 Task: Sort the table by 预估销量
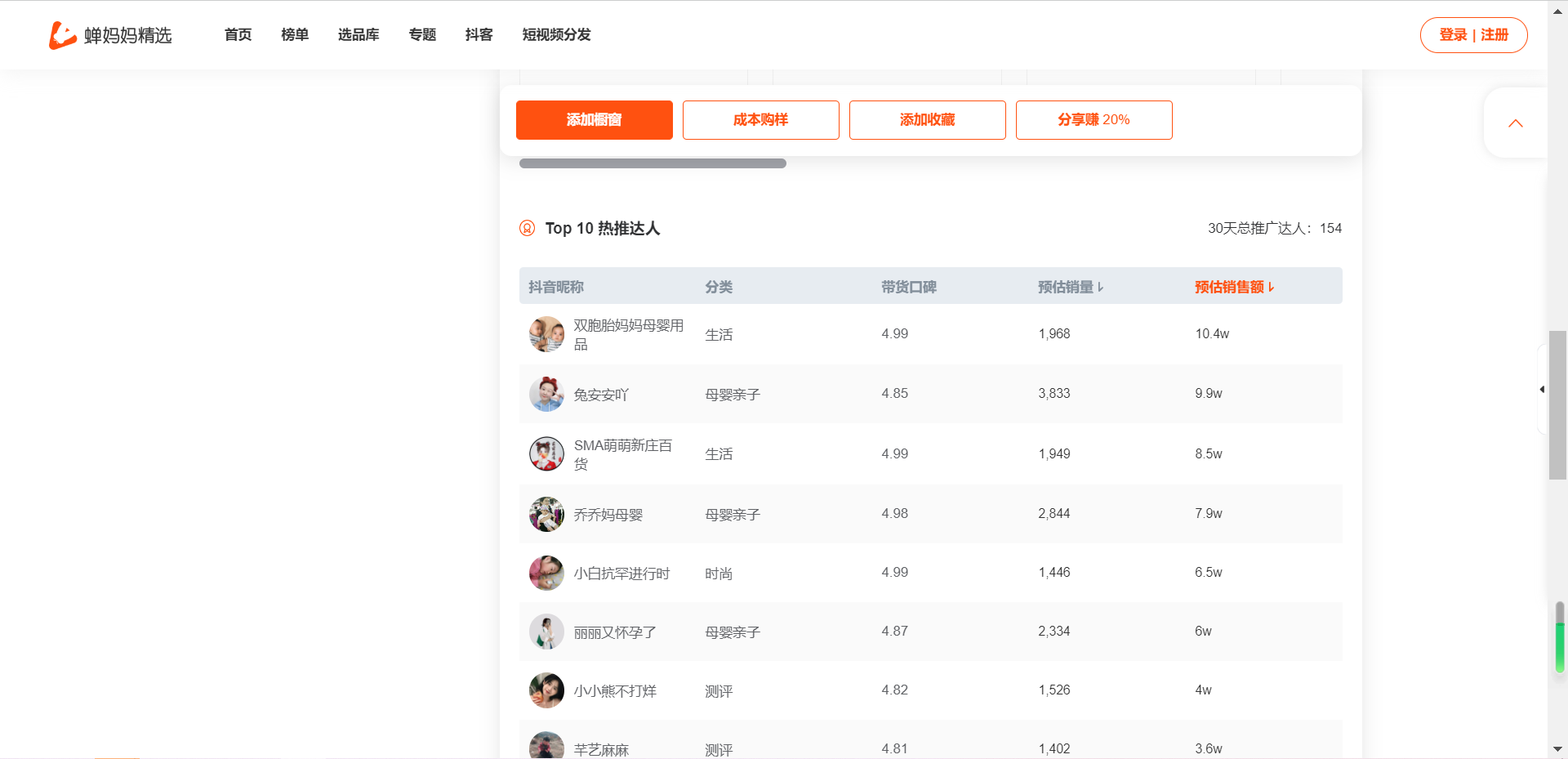click(1071, 287)
